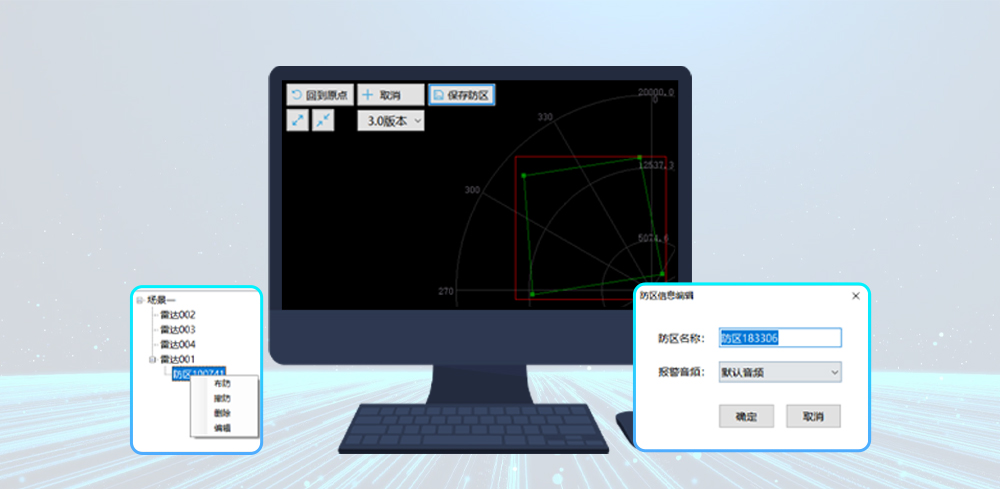Choose 编辑 from the context menu
The height and width of the screenshot is (489, 1000).
pyautogui.click(x=222, y=427)
